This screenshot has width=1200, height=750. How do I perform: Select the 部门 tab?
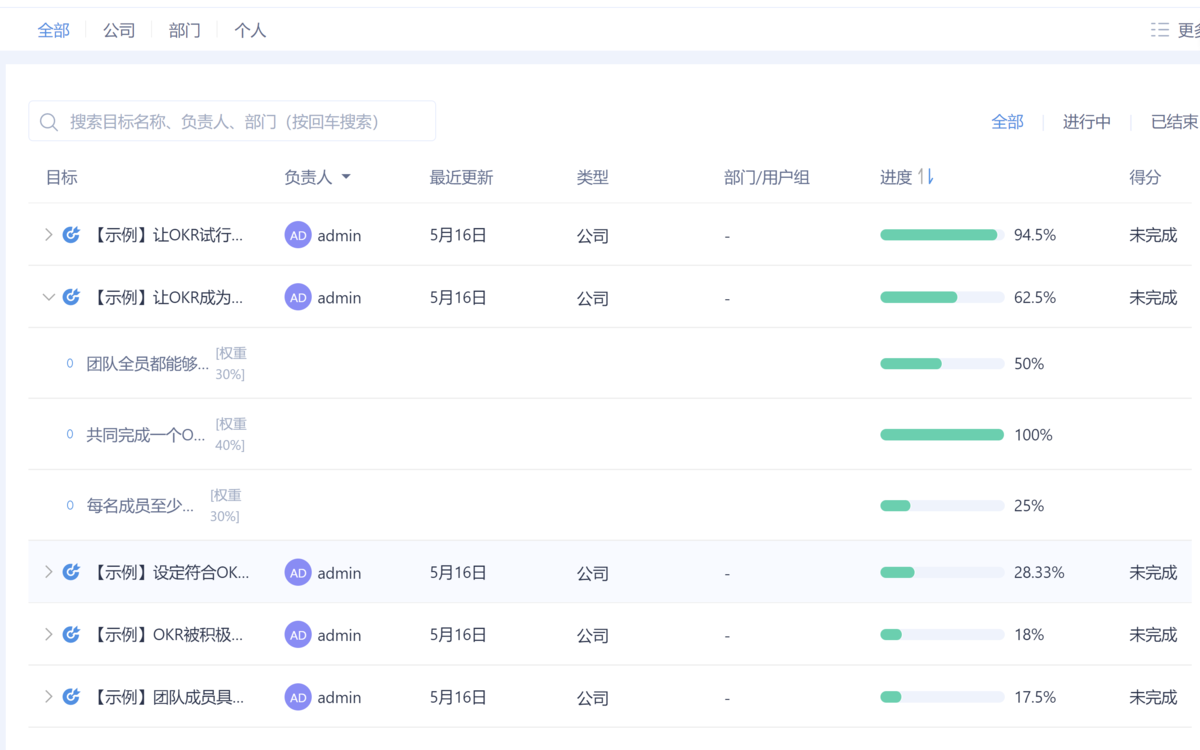[x=185, y=30]
